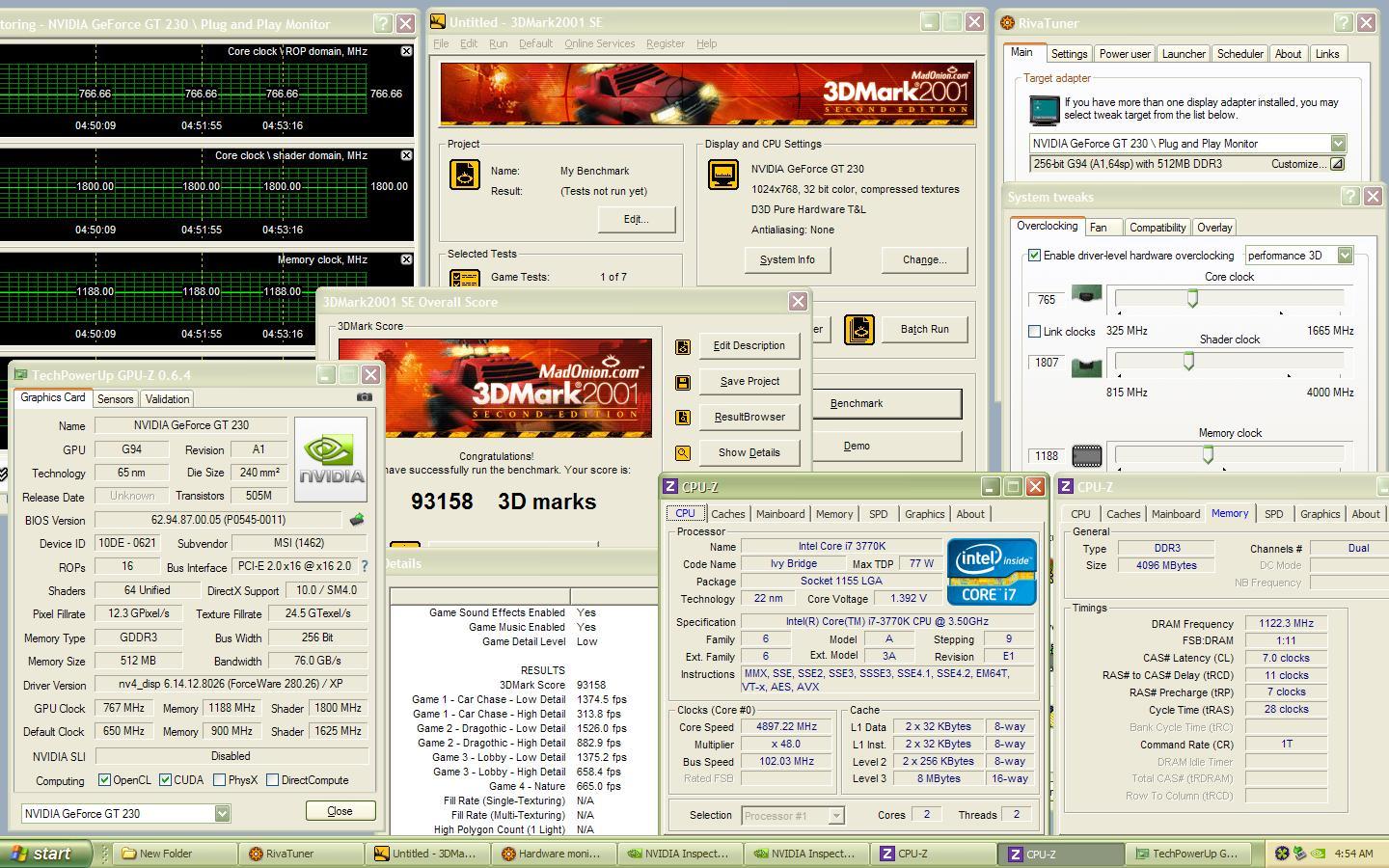Close the Core clock ROP domain graph

coord(406,51)
